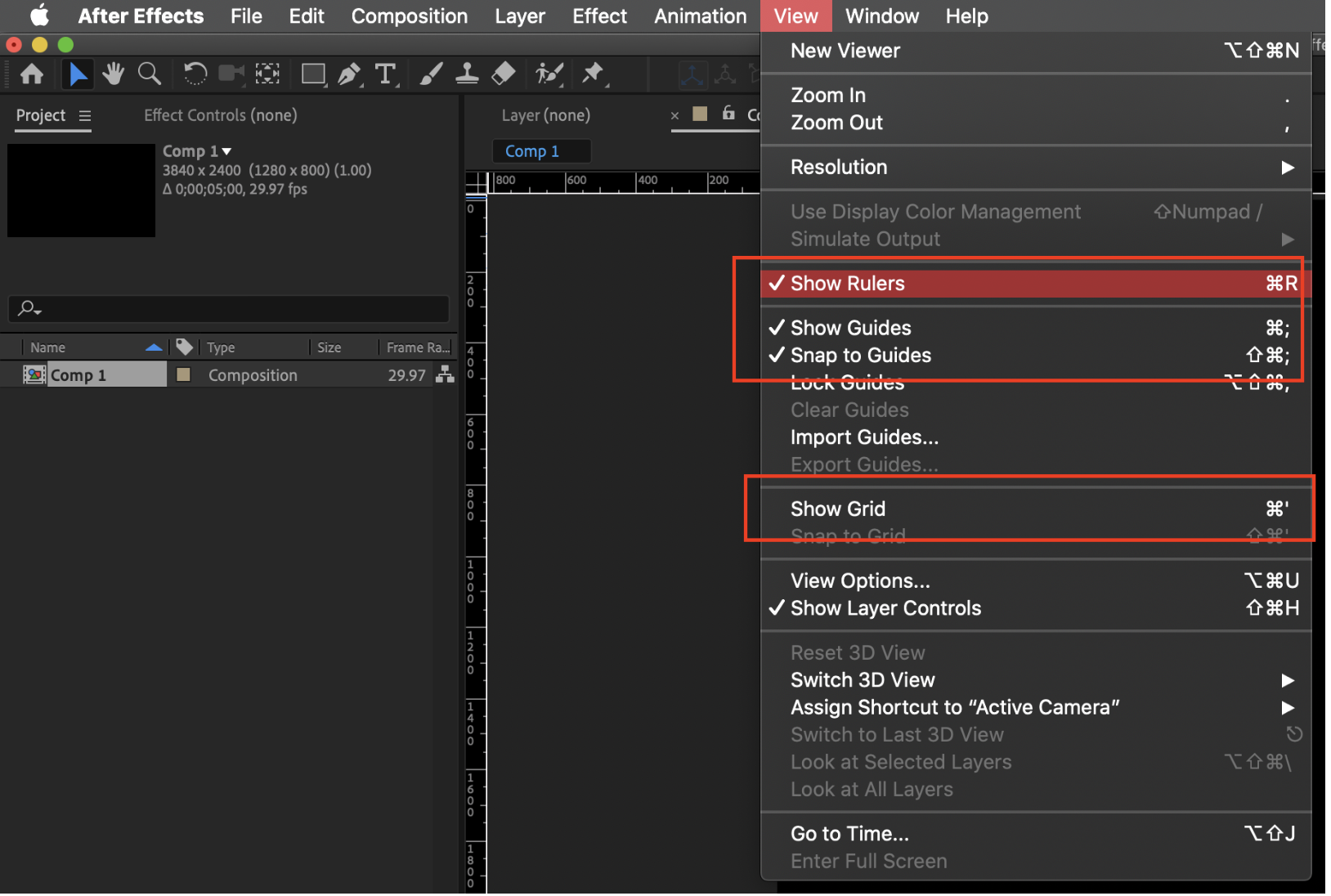Screen dimensions: 1331x896
Task: Sort by the Name column arrow
Action: pos(154,347)
